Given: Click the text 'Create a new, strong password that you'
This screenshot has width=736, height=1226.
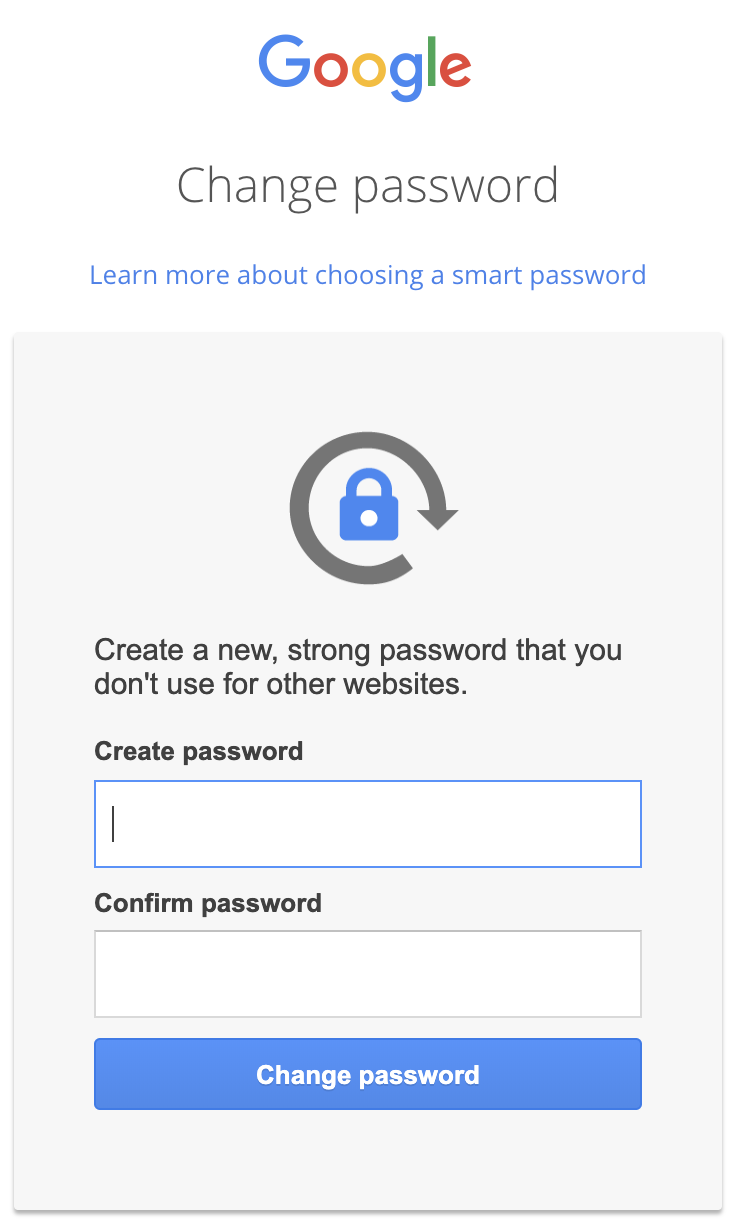Looking at the screenshot, I should pyautogui.click(x=358, y=650).
